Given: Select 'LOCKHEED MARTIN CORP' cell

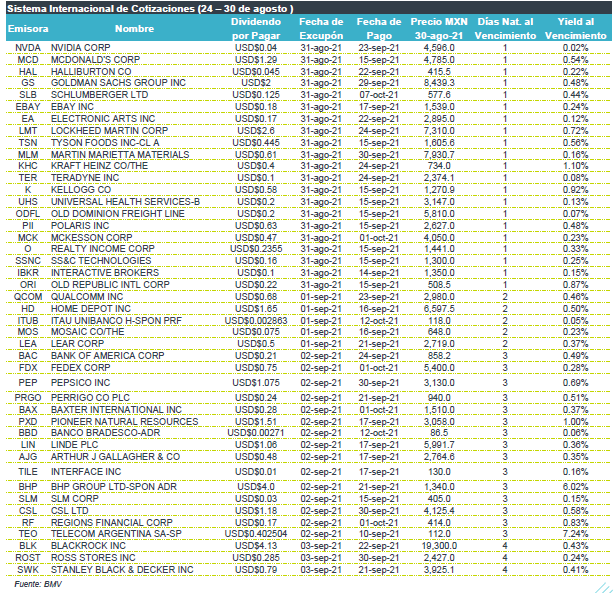Looking at the screenshot, I should (110, 130).
